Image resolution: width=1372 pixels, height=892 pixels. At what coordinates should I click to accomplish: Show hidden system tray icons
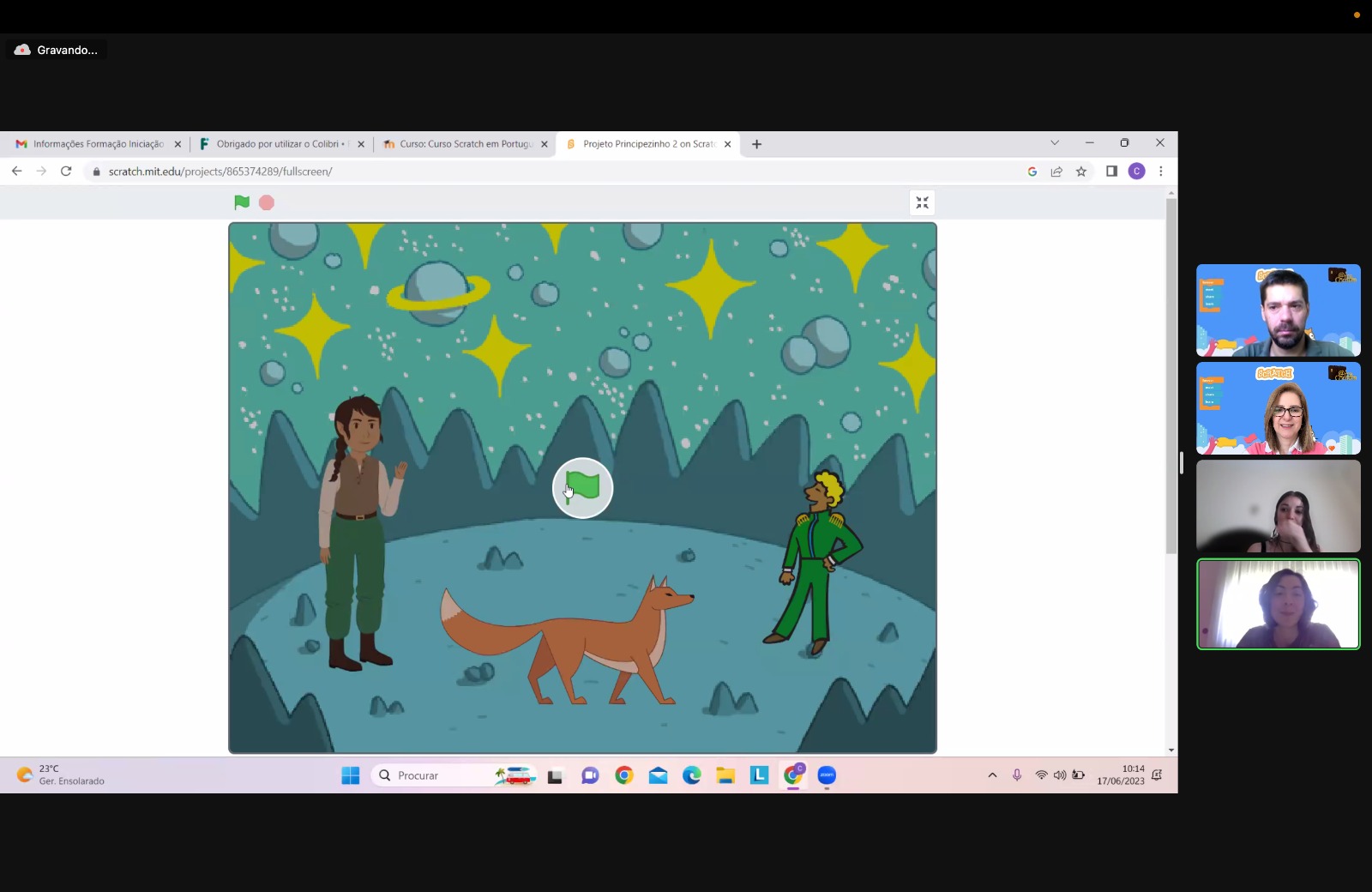992,775
